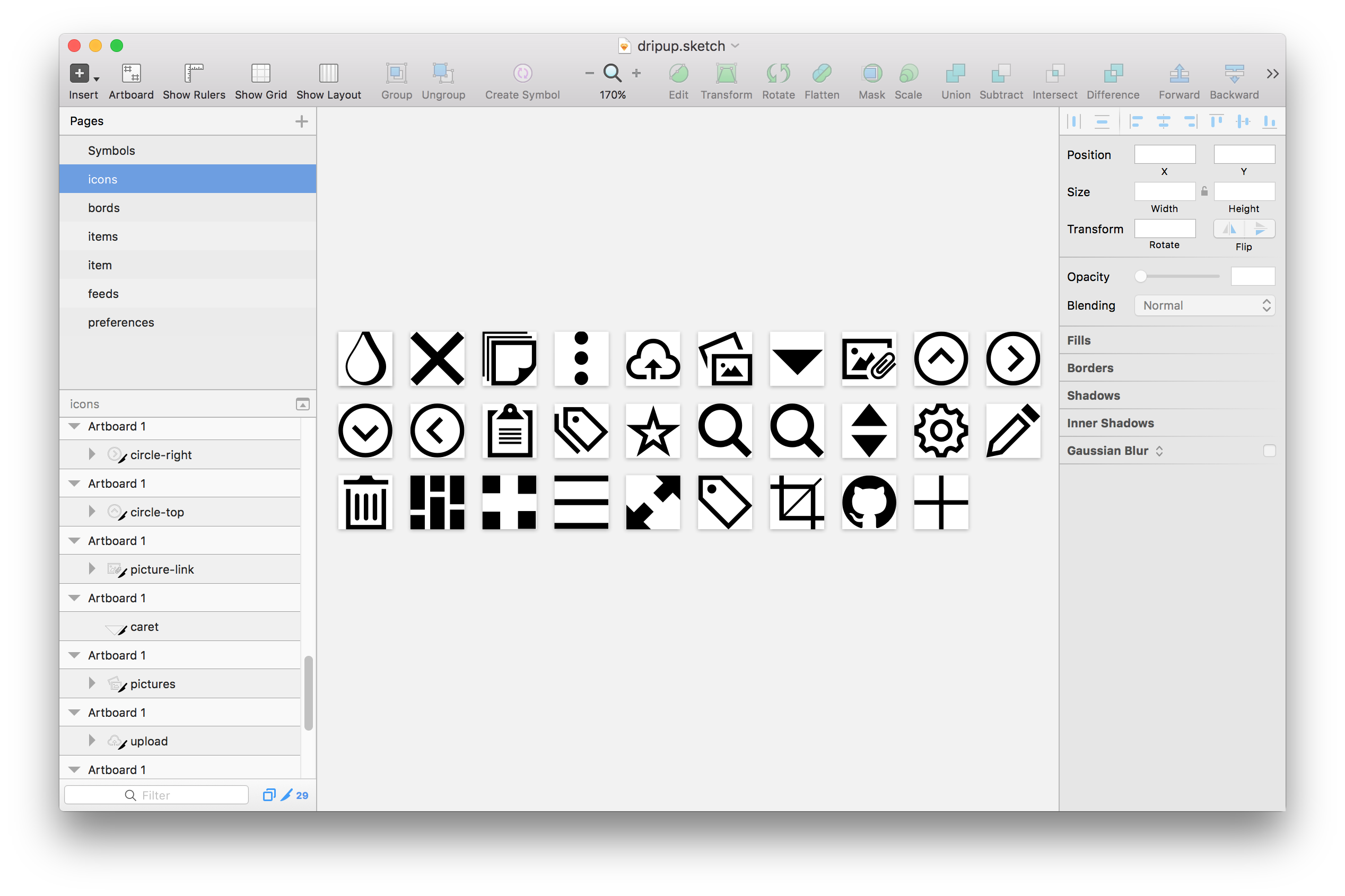Zoom in with the plus button
The width and height of the screenshot is (1345, 896).
636,73
